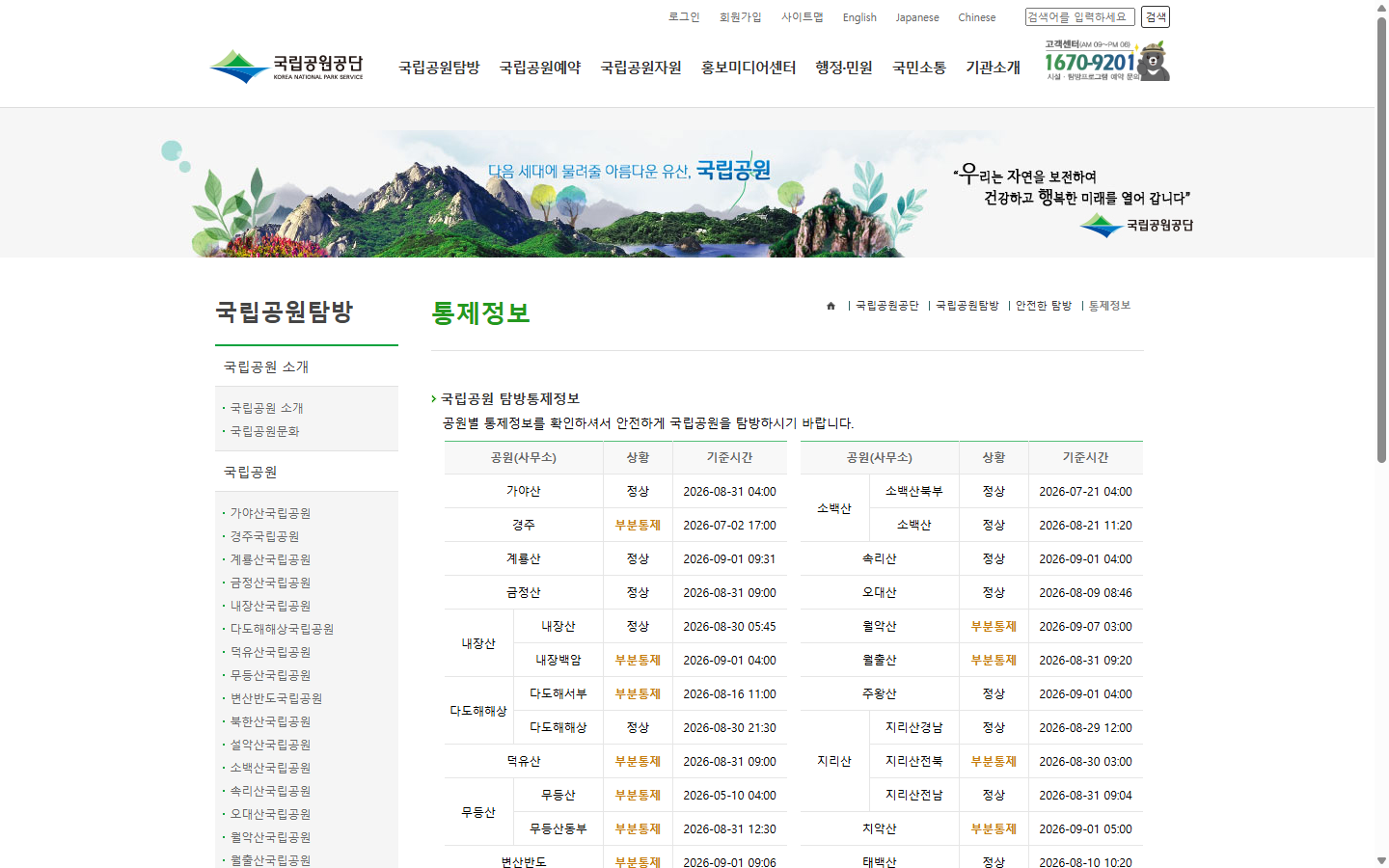Open the 행정·민원 main menu
Viewport: 1389px width, 868px height.
[x=844, y=68]
